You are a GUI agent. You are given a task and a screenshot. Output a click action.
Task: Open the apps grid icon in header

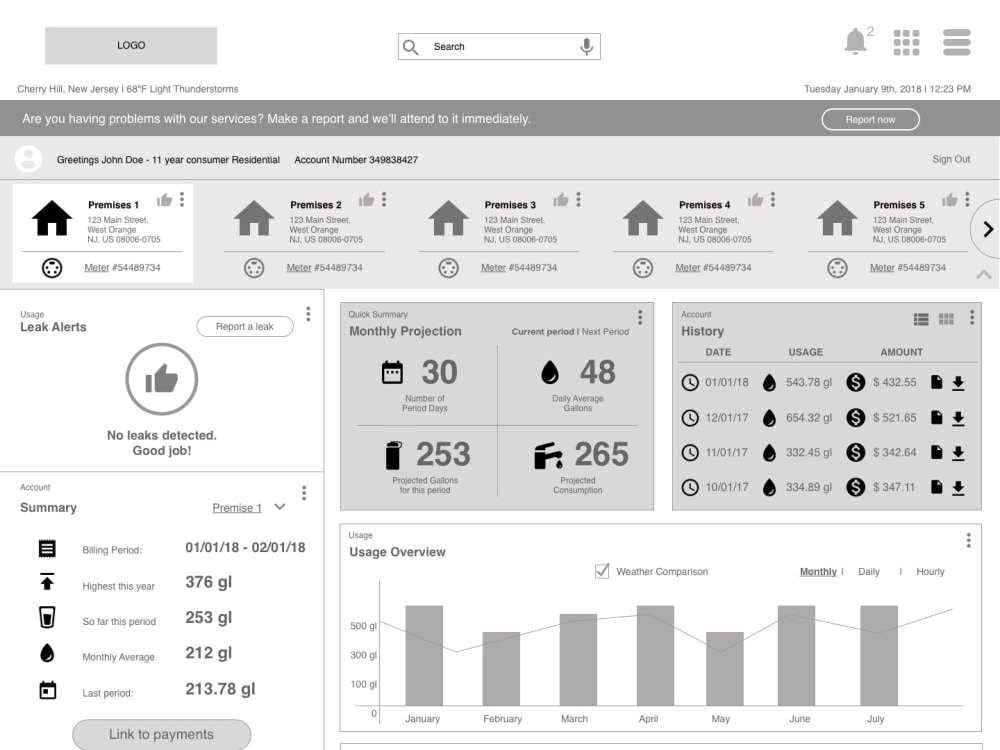pyautogui.click(x=906, y=43)
